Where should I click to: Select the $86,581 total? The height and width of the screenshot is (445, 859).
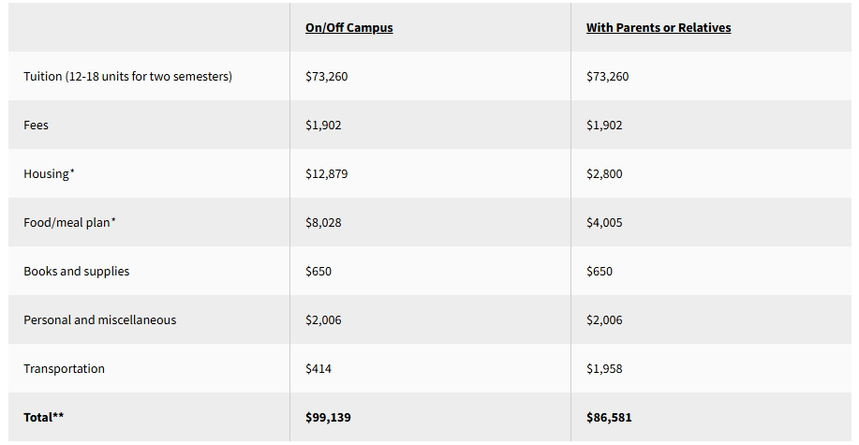[x=609, y=417]
